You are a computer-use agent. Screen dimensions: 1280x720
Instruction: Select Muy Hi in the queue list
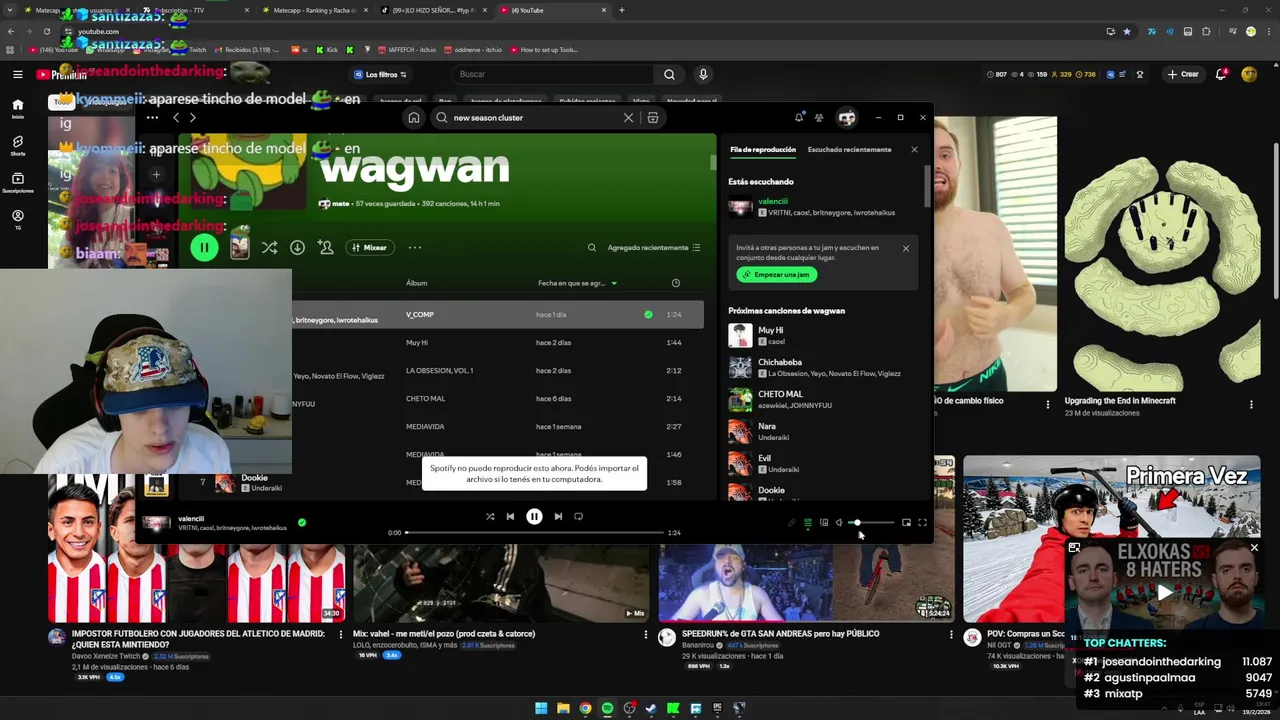pos(822,336)
